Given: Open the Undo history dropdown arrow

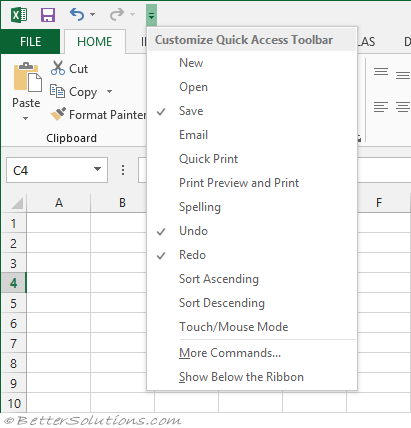Looking at the screenshot, I should pos(93,14).
